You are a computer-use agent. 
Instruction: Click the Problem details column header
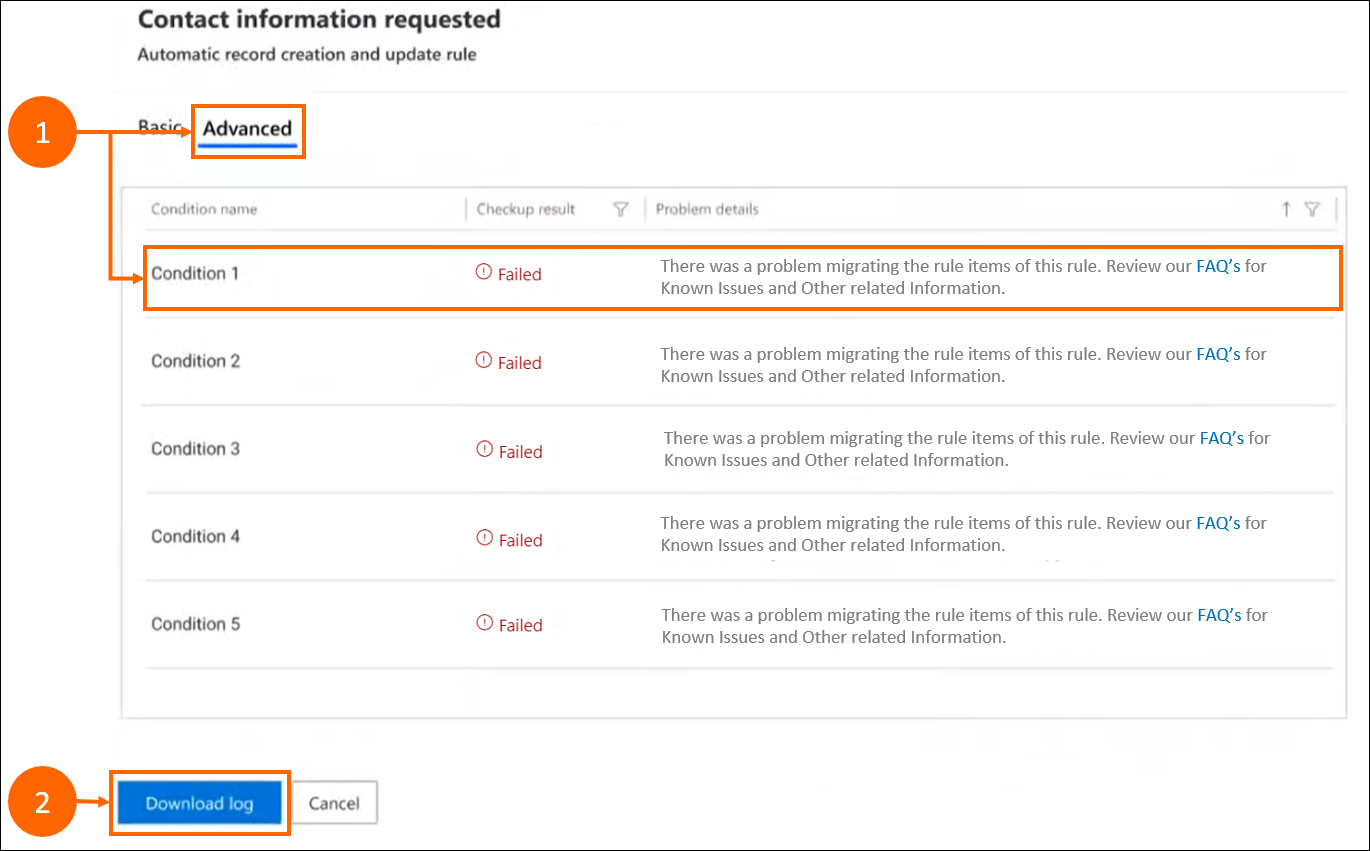[x=707, y=209]
